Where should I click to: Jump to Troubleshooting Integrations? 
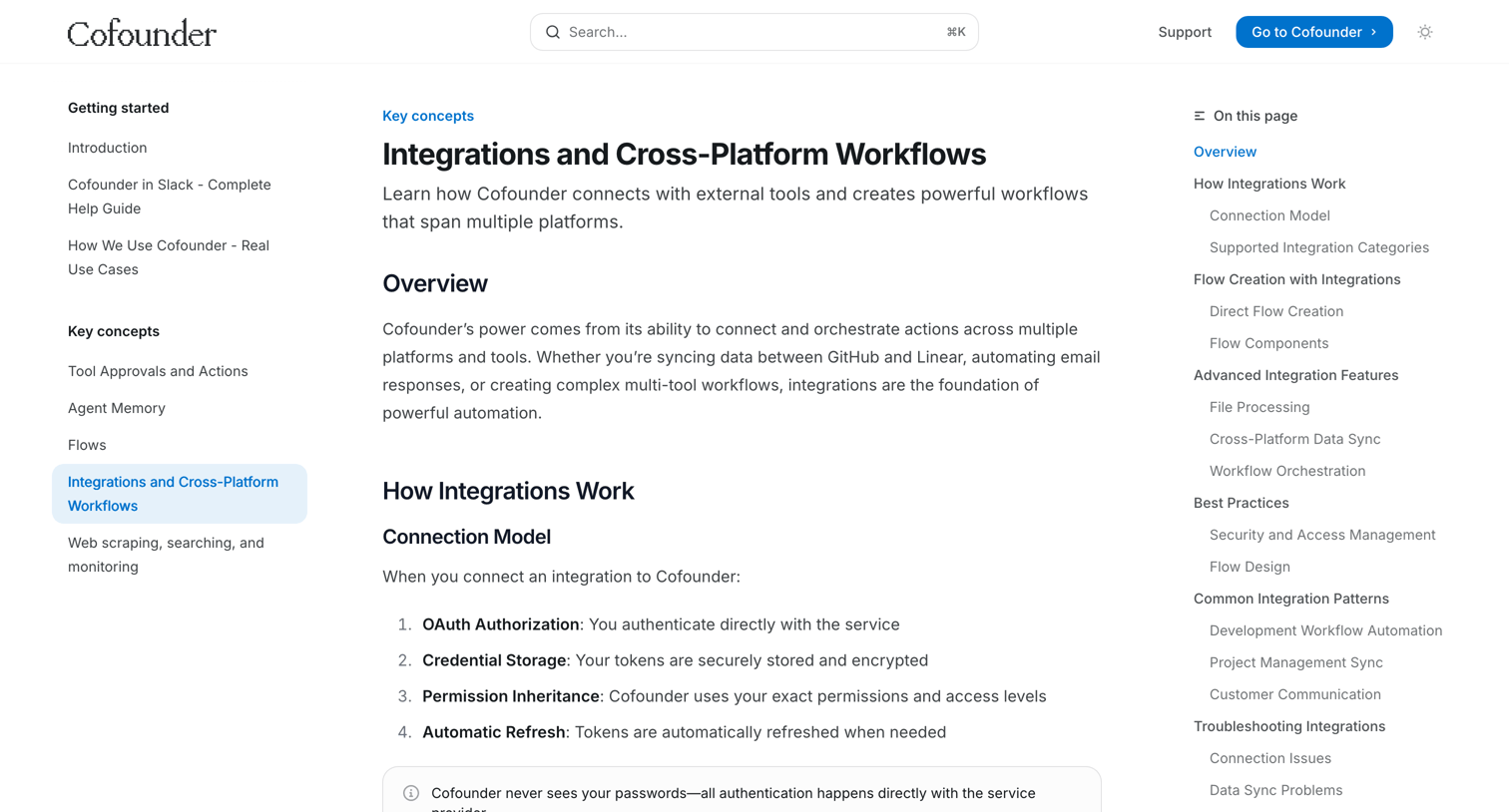pyautogui.click(x=1289, y=726)
